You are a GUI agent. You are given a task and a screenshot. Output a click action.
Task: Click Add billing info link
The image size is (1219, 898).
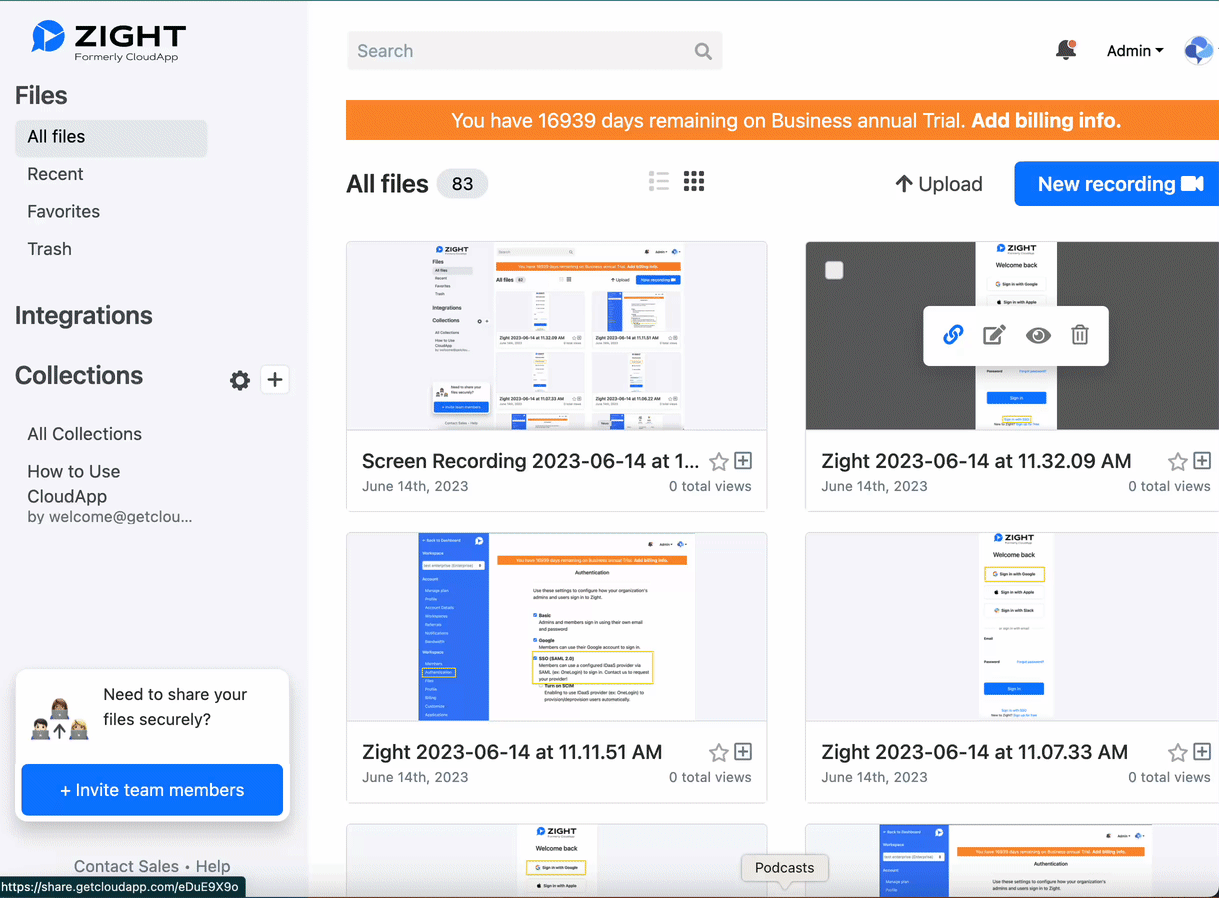click(x=1046, y=121)
